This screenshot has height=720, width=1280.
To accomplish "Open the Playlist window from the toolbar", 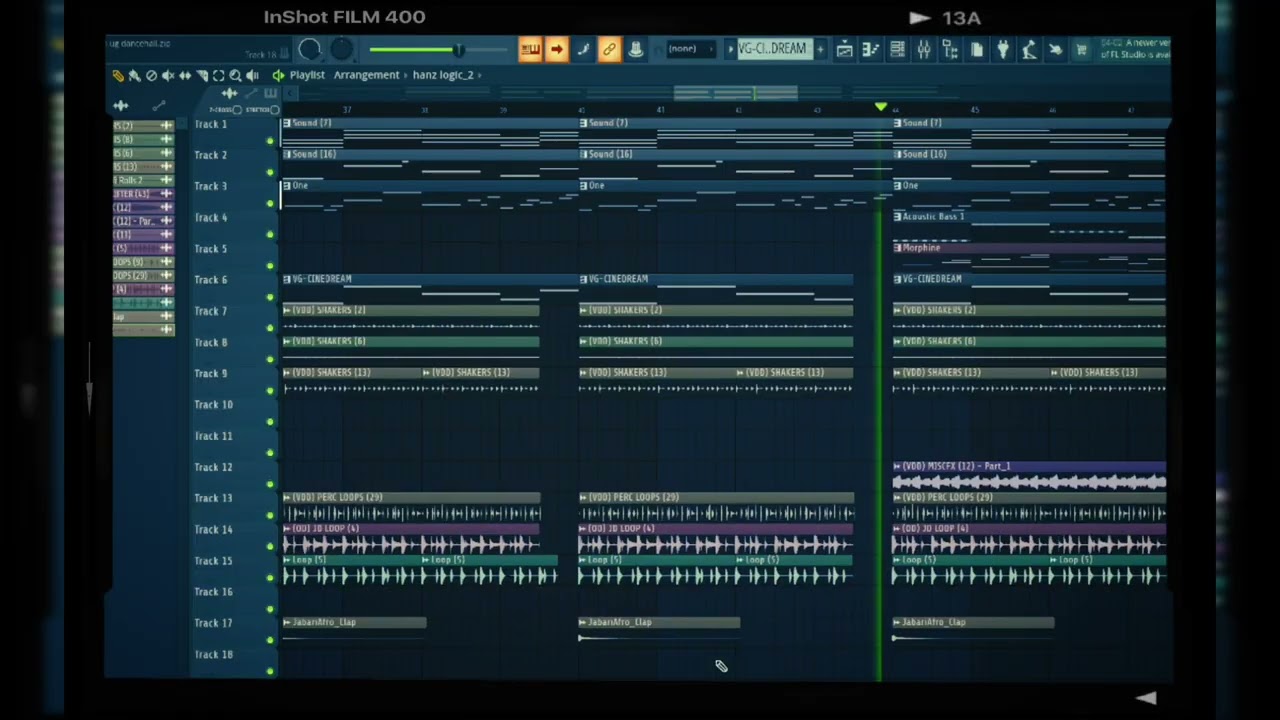I will [x=845, y=49].
